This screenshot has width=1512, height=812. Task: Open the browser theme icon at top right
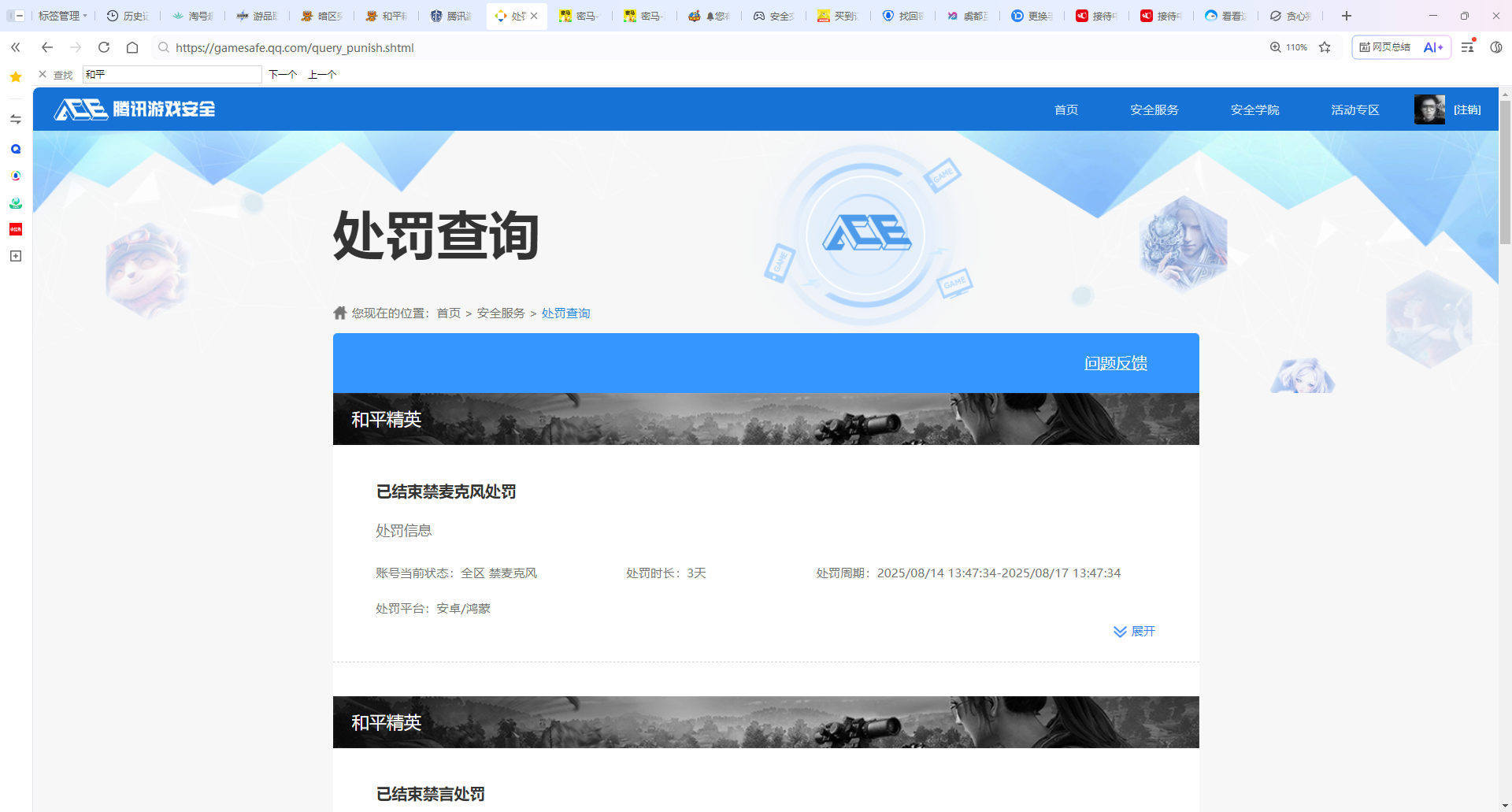click(1497, 47)
